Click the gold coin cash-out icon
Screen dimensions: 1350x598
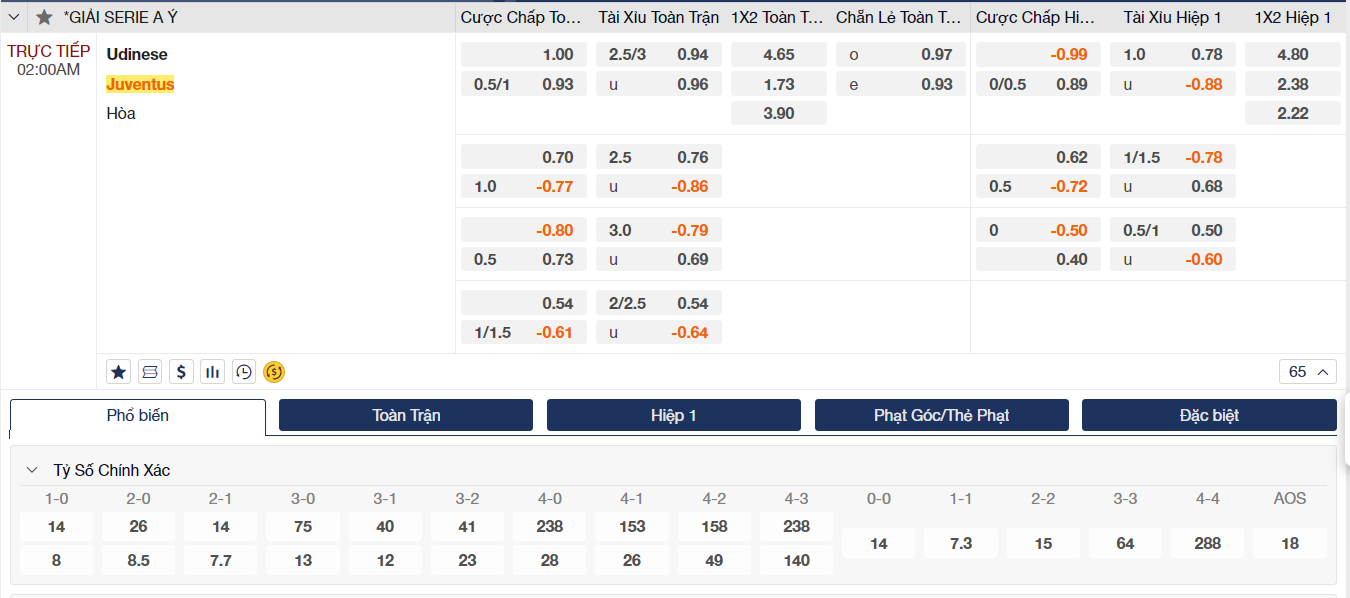point(274,372)
